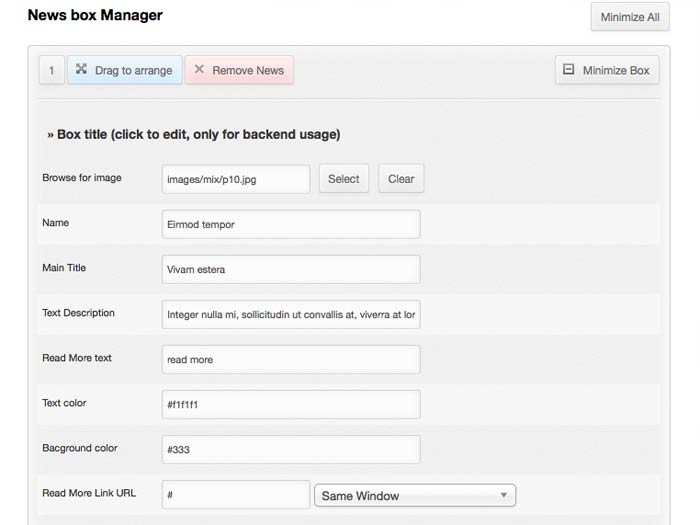Click the dropdown arrow for link target
Image resolution: width=700 pixels, height=525 pixels.
pos(503,495)
